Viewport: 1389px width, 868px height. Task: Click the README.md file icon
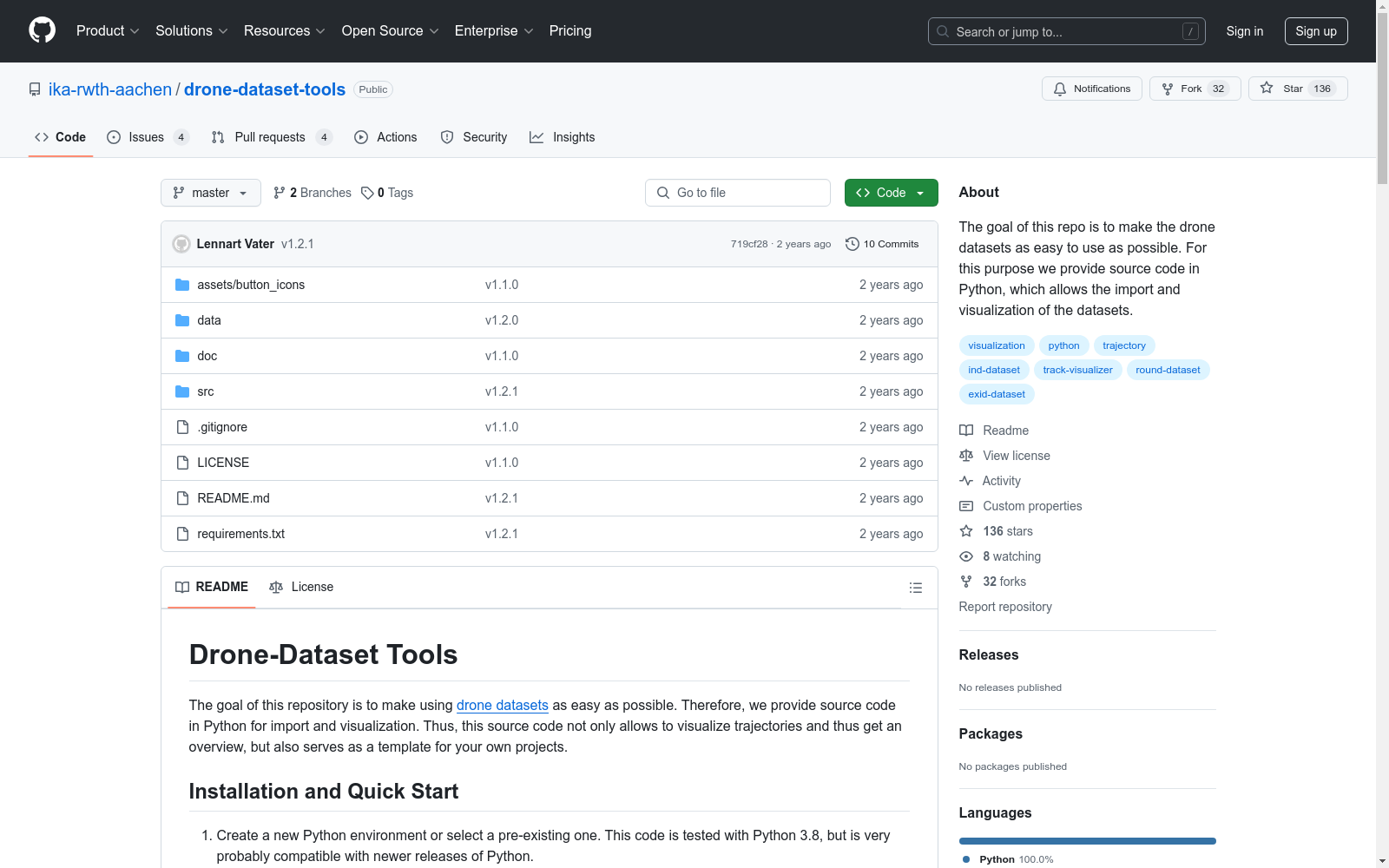(x=182, y=498)
